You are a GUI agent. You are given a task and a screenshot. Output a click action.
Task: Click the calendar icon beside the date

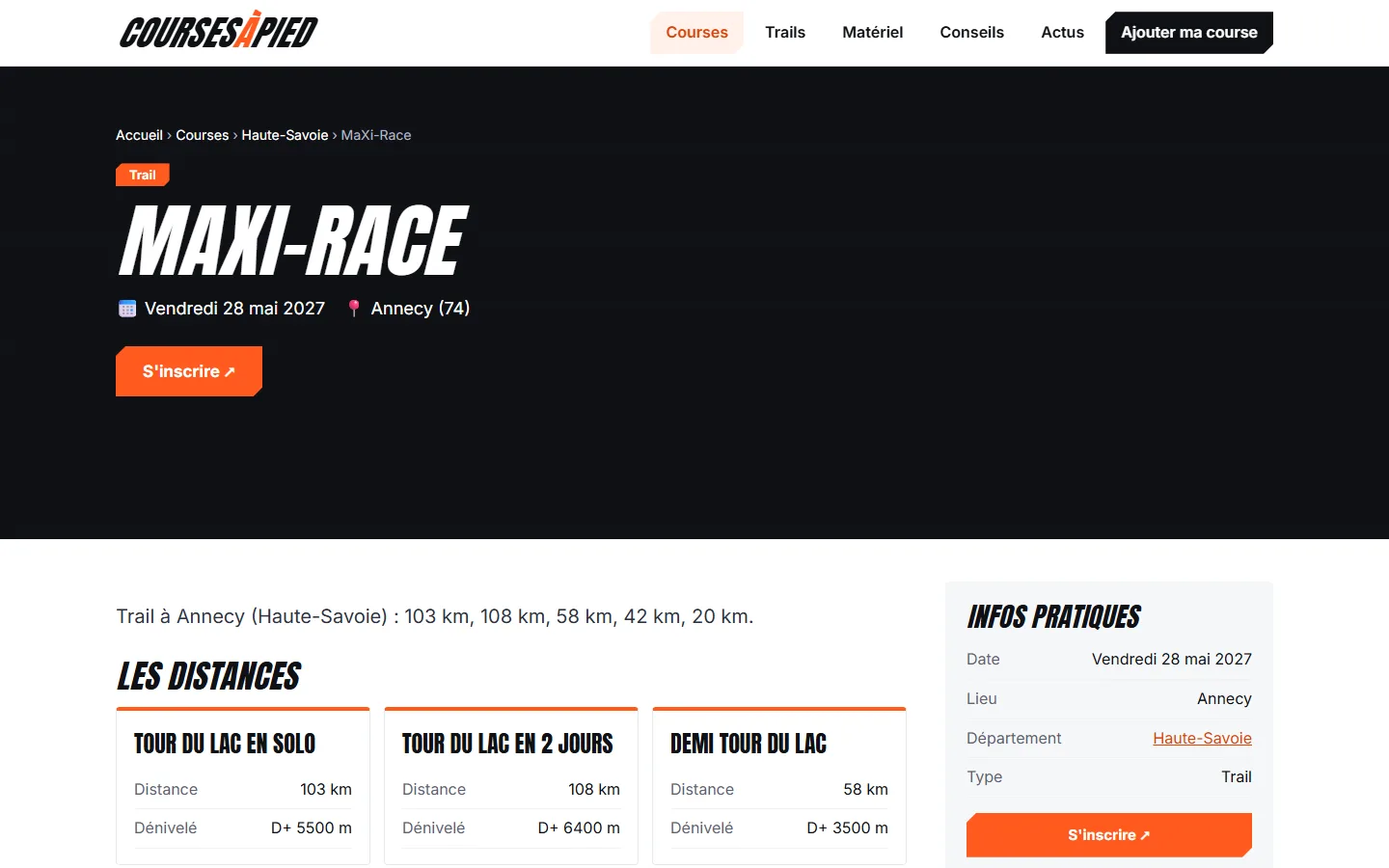(127, 309)
